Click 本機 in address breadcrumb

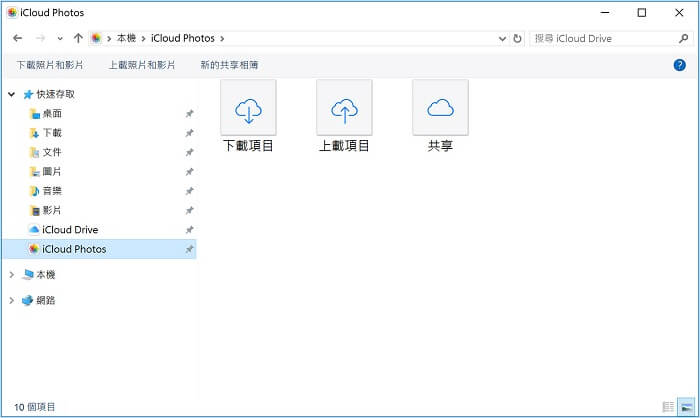click(126, 38)
